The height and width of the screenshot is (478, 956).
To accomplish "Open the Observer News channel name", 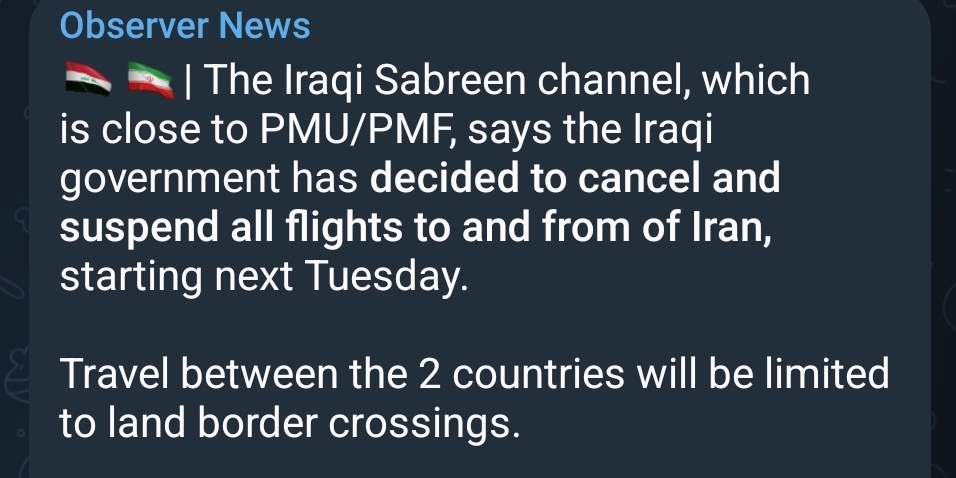I will click(185, 26).
